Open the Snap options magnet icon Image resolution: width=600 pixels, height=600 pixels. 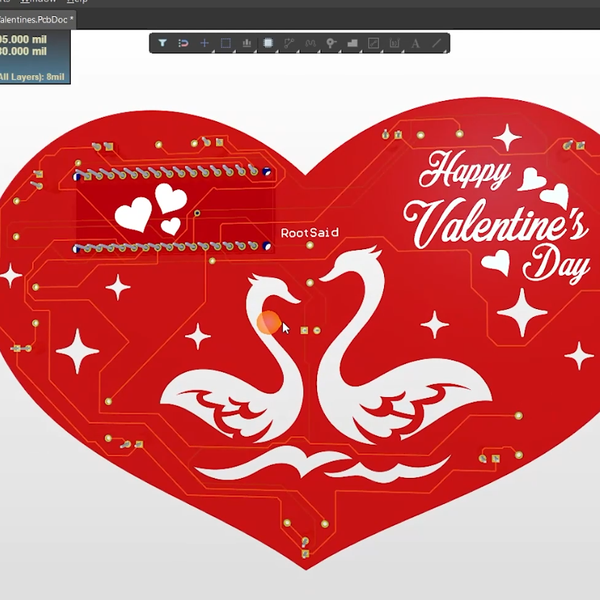click(x=184, y=43)
